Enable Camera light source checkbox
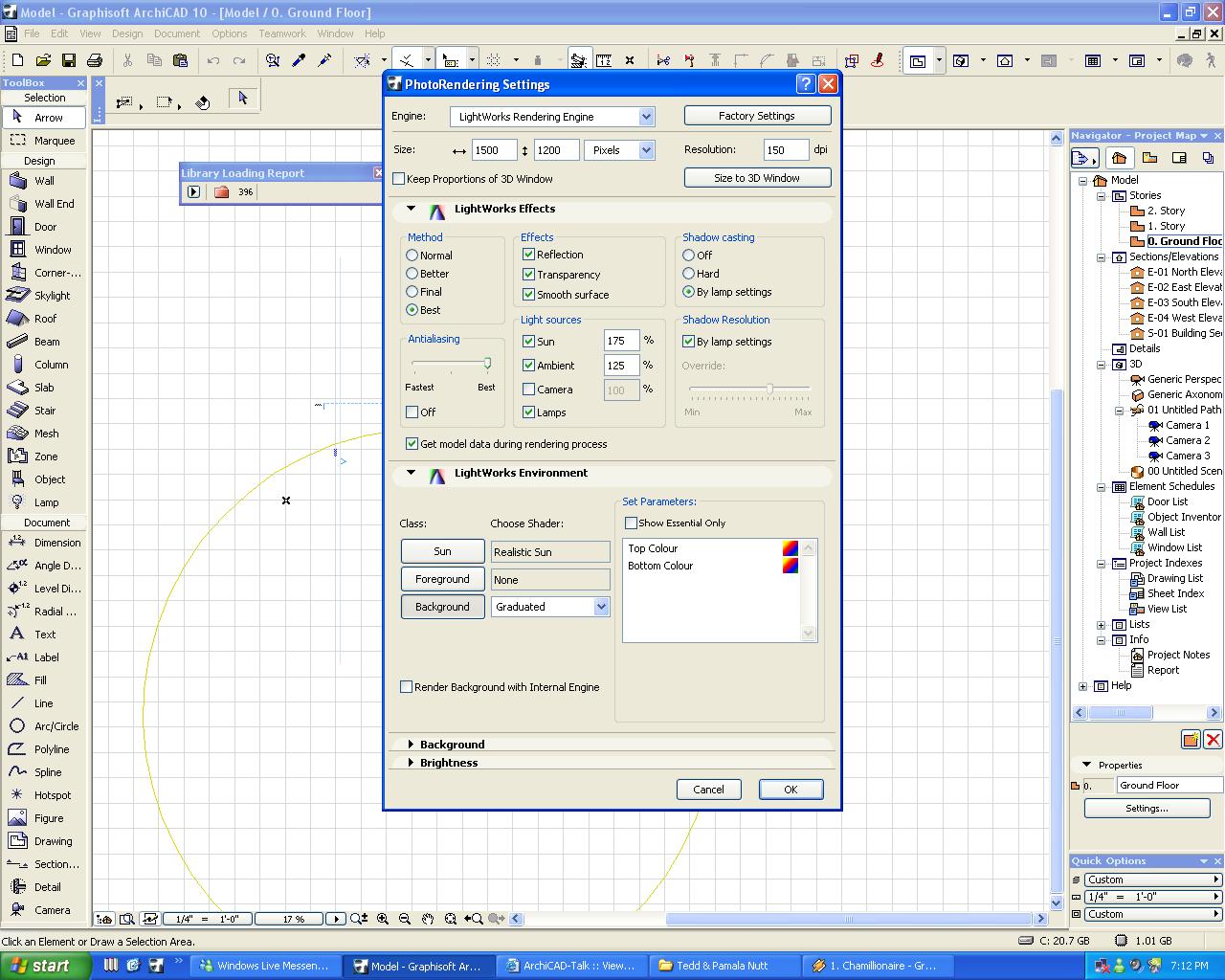This screenshot has width=1225, height=980. tap(528, 390)
